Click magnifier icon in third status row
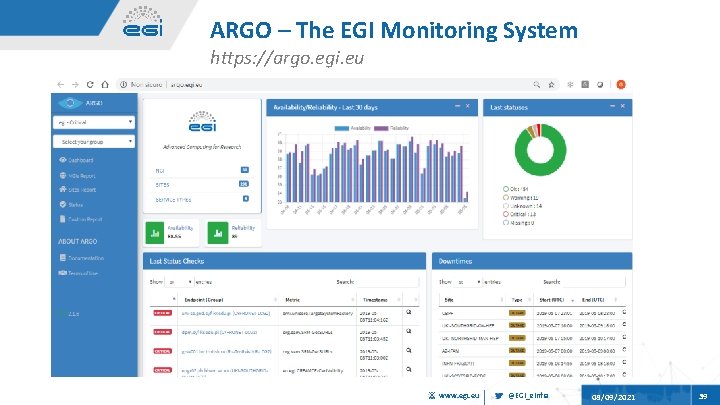Viewport: 720px width, 405px height. (x=409, y=350)
